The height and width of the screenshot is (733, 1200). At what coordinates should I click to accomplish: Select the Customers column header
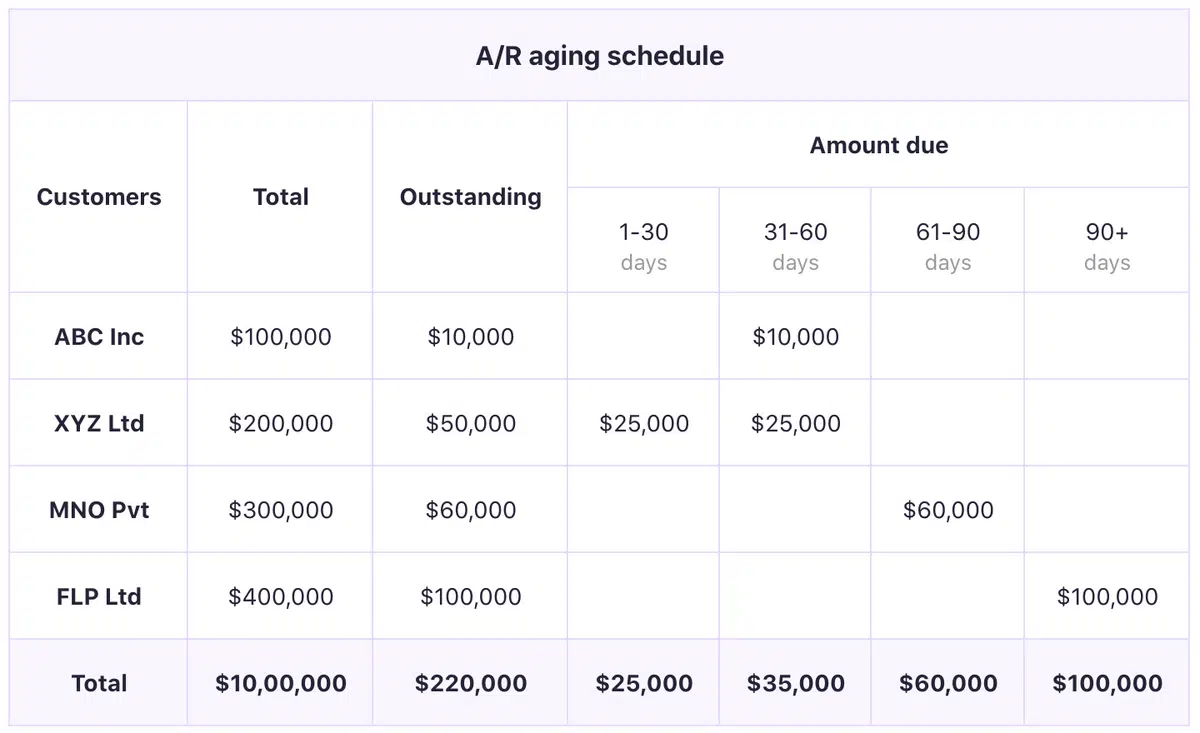pyautogui.click(x=99, y=197)
